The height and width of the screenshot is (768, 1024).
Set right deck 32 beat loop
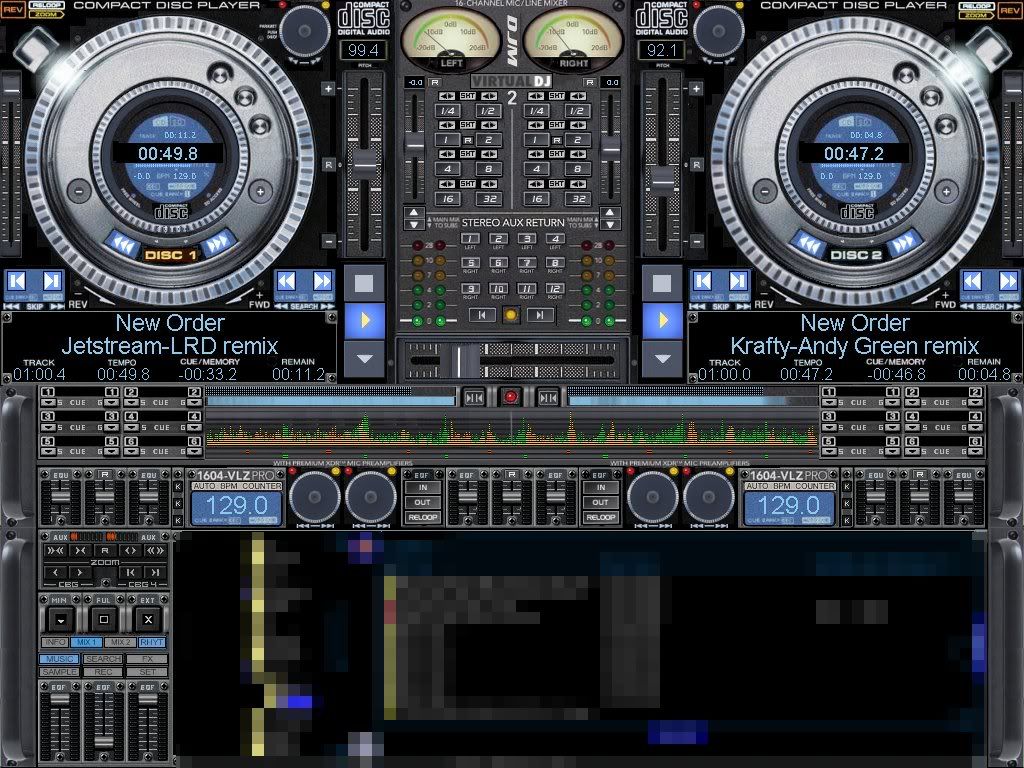click(578, 199)
